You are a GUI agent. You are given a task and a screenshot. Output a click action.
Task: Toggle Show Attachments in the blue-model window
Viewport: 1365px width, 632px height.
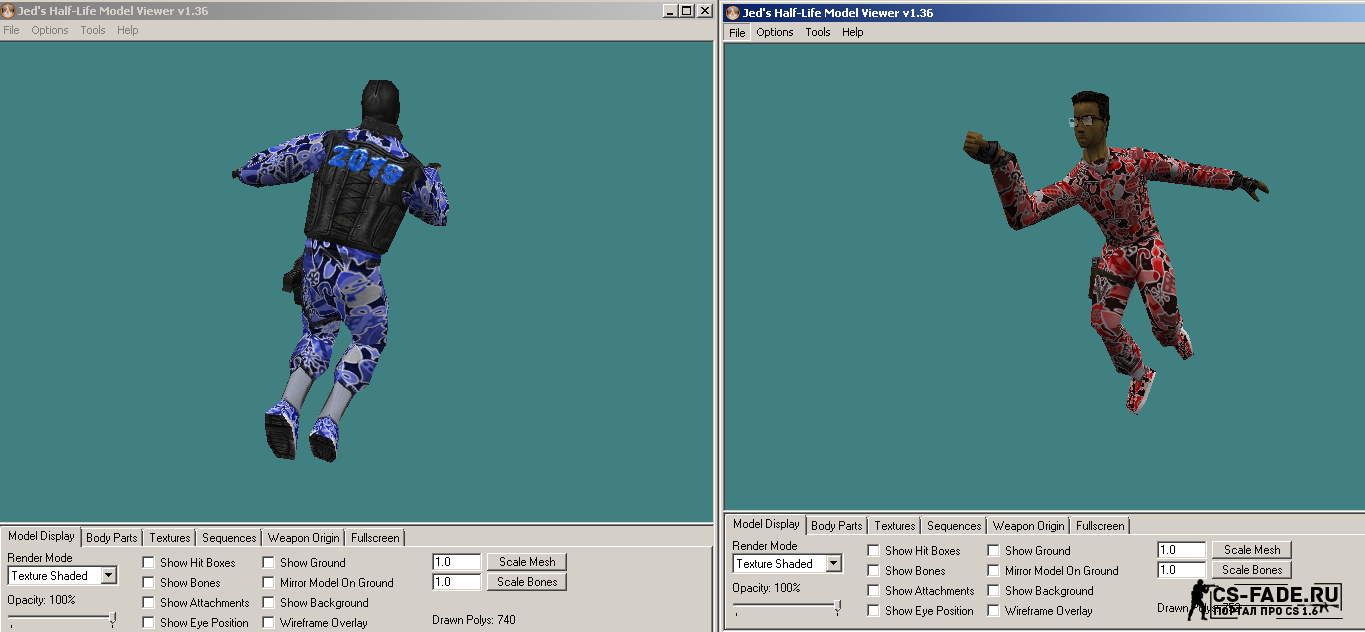[x=149, y=603]
